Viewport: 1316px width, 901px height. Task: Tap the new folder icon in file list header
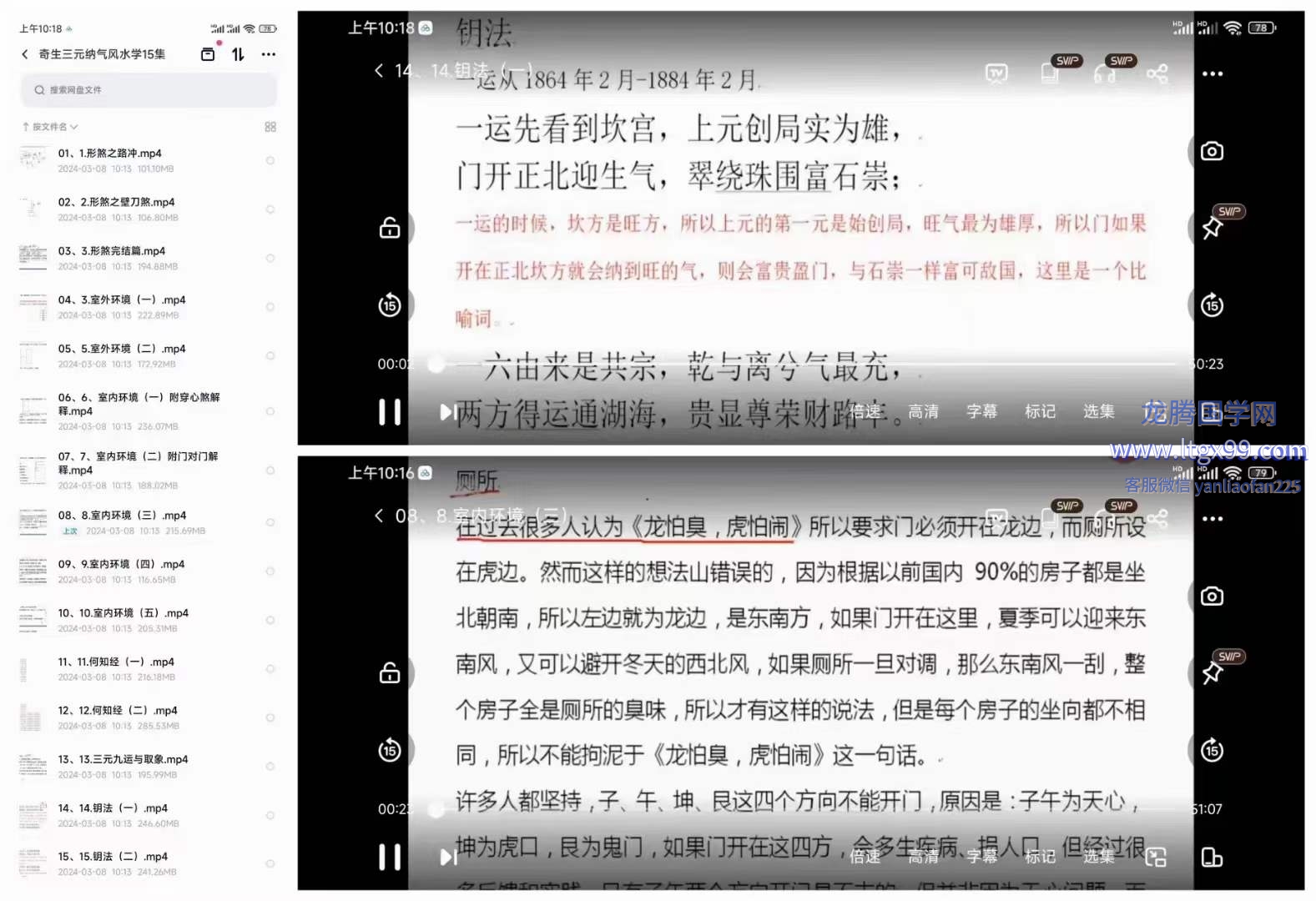(208, 54)
